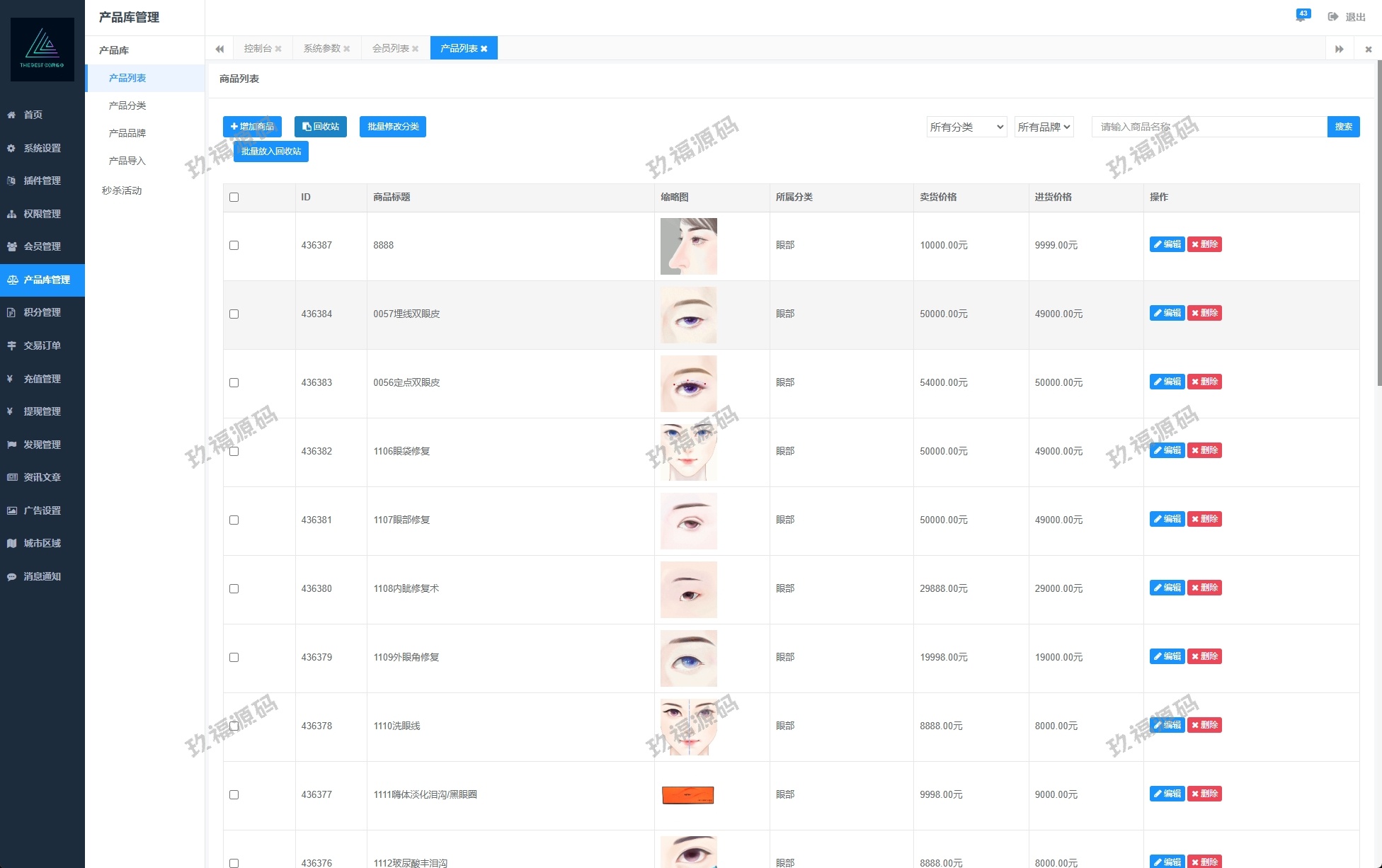Close the 会员列表 tab via its x icon
Image resolution: width=1382 pixels, height=868 pixels.
[x=416, y=49]
